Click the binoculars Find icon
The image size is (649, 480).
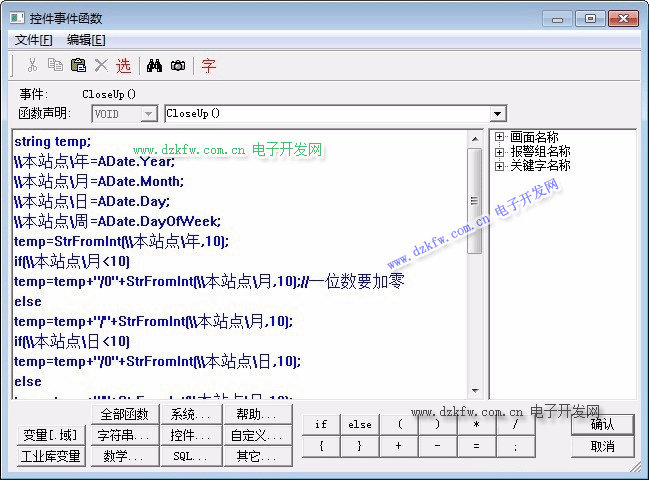click(155, 66)
